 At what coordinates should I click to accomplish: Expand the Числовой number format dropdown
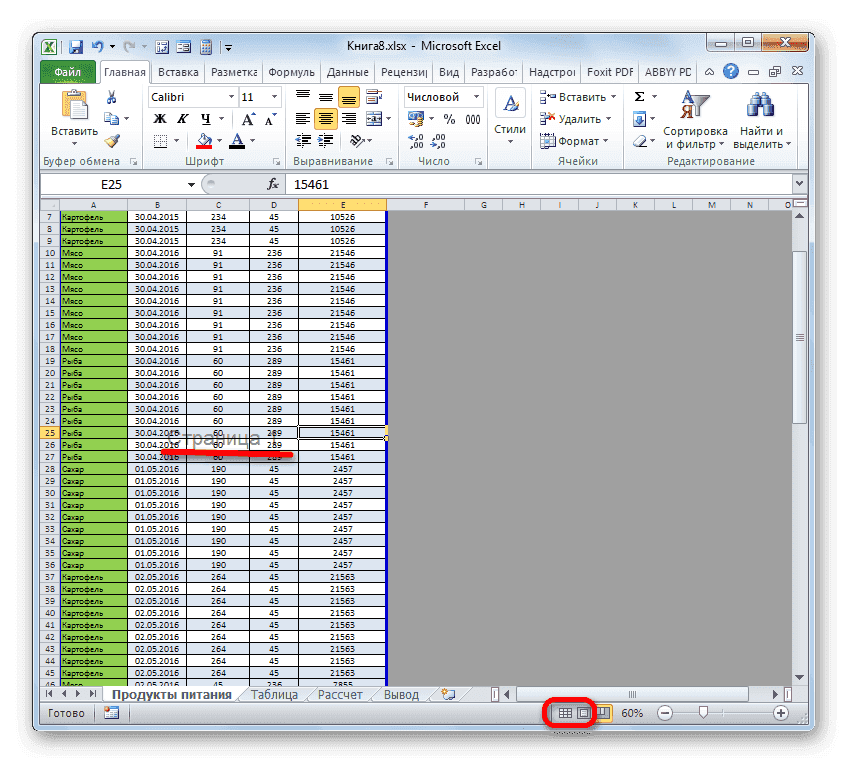coord(476,97)
